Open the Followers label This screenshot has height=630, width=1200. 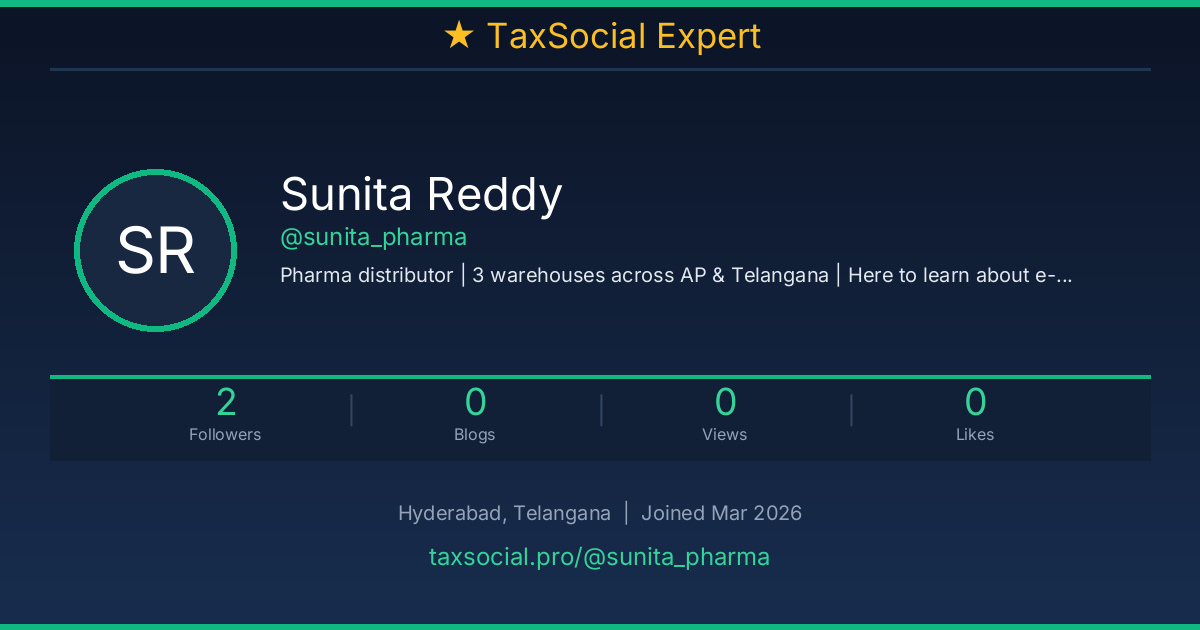pos(225,434)
